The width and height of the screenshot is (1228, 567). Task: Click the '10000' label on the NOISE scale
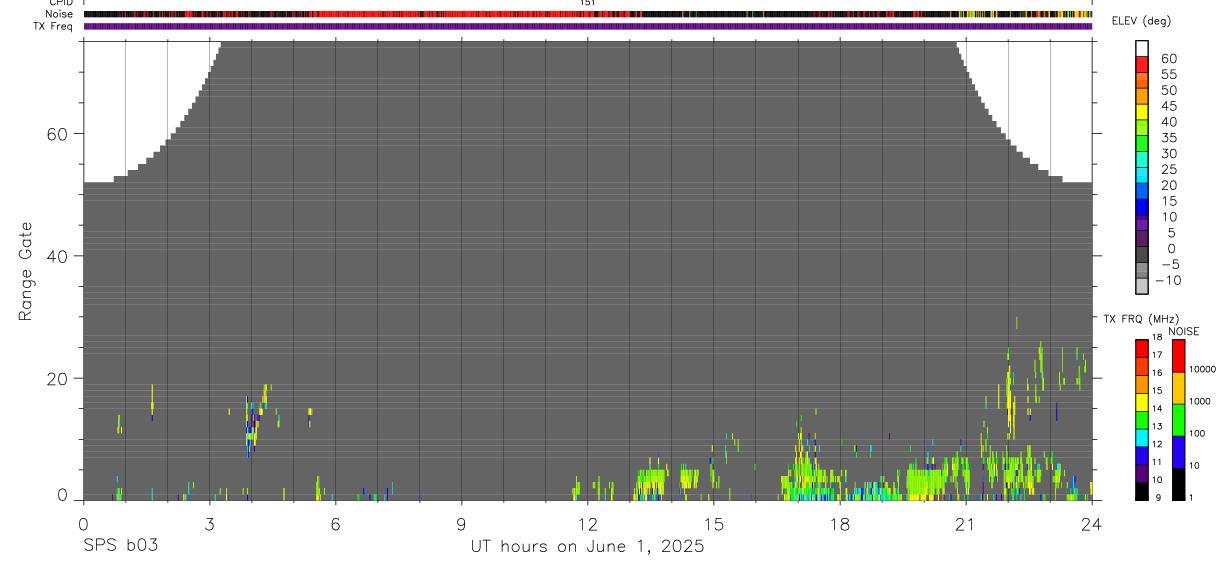click(x=1204, y=369)
